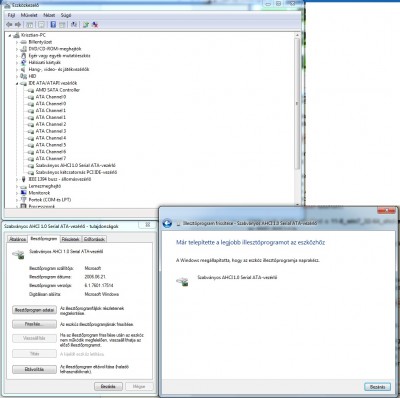
Task: Click the driver version 6.1.7601.17514 text
Action: point(99,286)
